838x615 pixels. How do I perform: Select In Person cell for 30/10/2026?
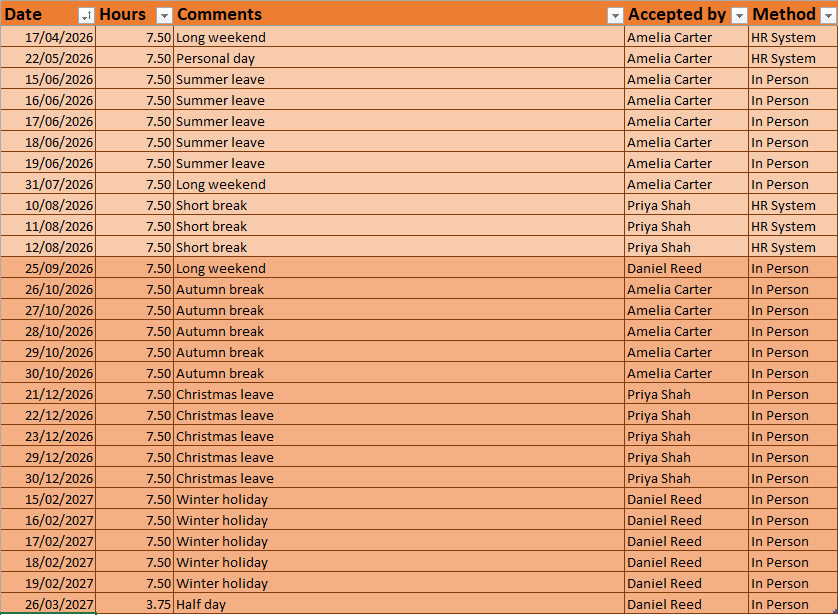click(793, 373)
